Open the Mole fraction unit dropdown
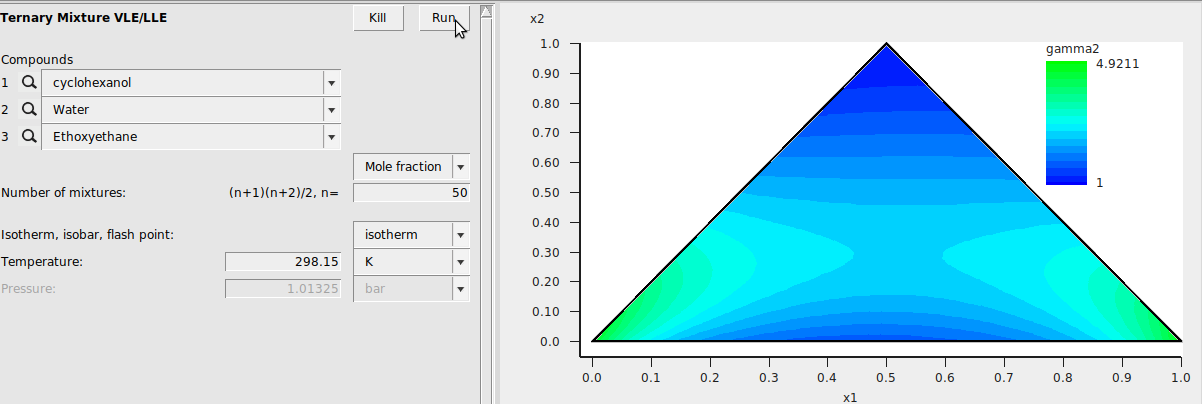The height and width of the screenshot is (404, 1202). coord(460,167)
